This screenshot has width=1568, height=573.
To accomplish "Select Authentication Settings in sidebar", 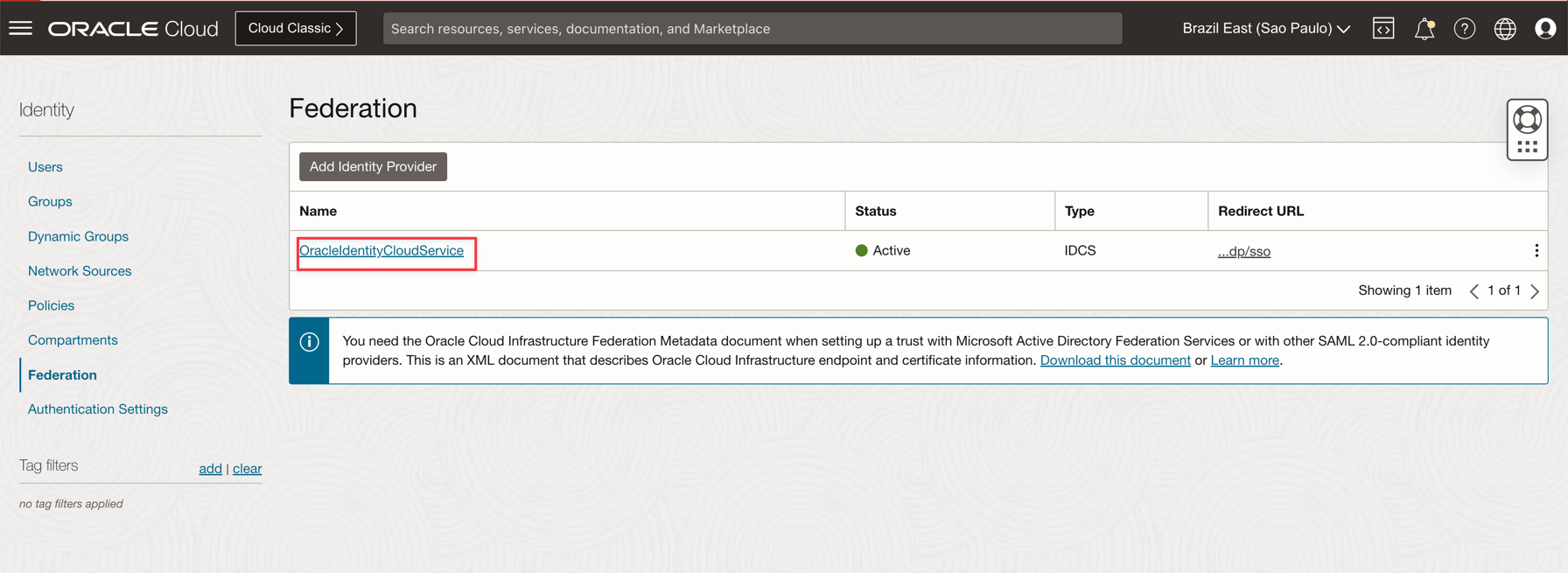I will (x=98, y=409).
